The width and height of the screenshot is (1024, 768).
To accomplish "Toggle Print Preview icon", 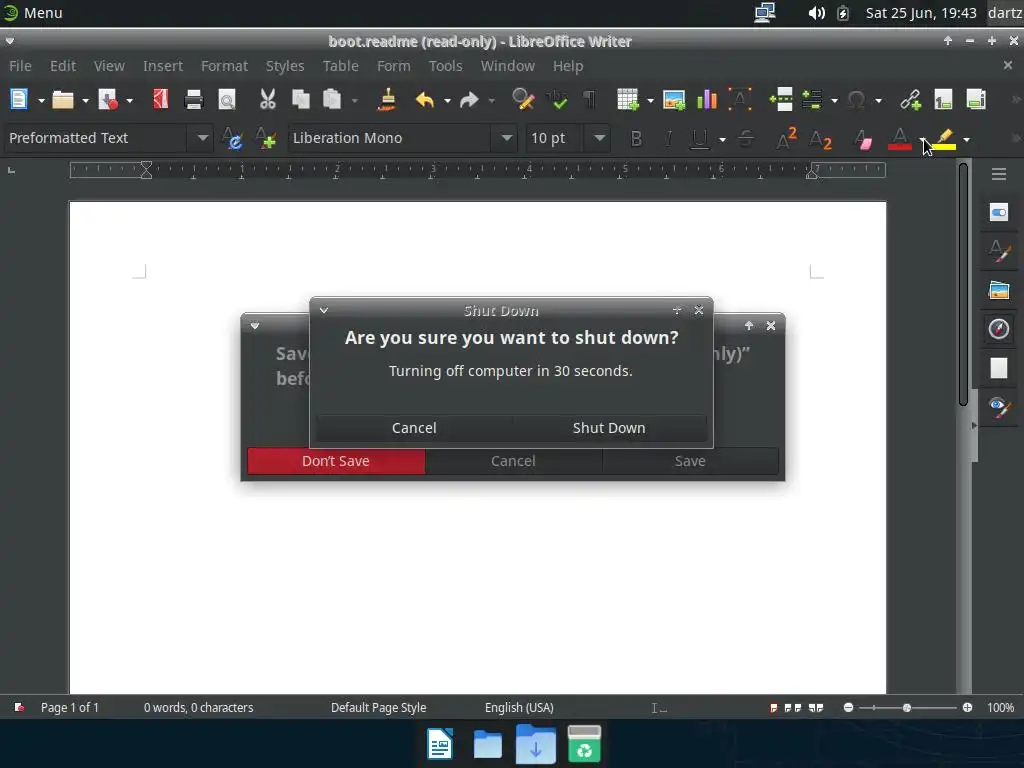I will [x=227, y=100].
